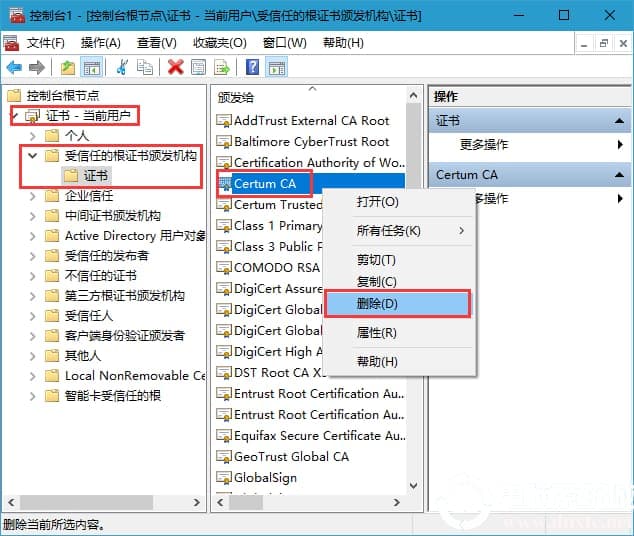Open the 操作(A) menu
Image resolution: width=634 pixels, height=536 pixels.
(x=101, y=43)
